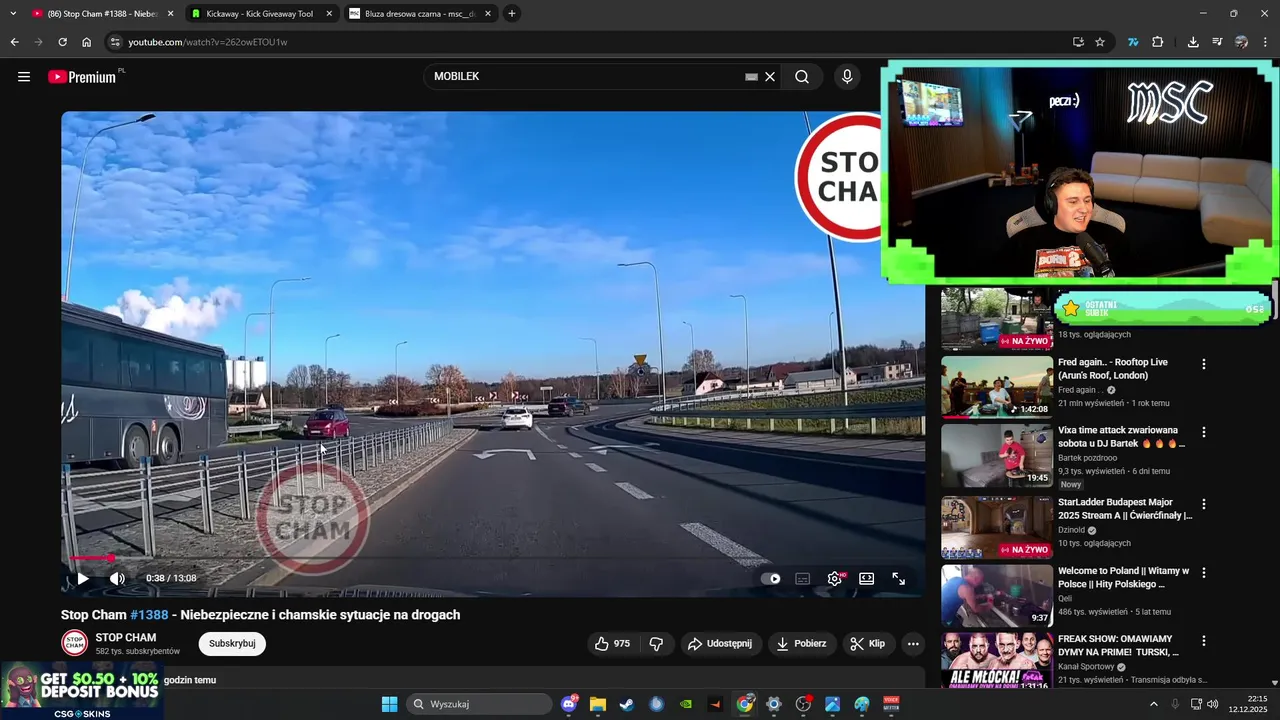Mute the video volume
This screenshot has width=1280, height=720.
click(x=117, y=578)
